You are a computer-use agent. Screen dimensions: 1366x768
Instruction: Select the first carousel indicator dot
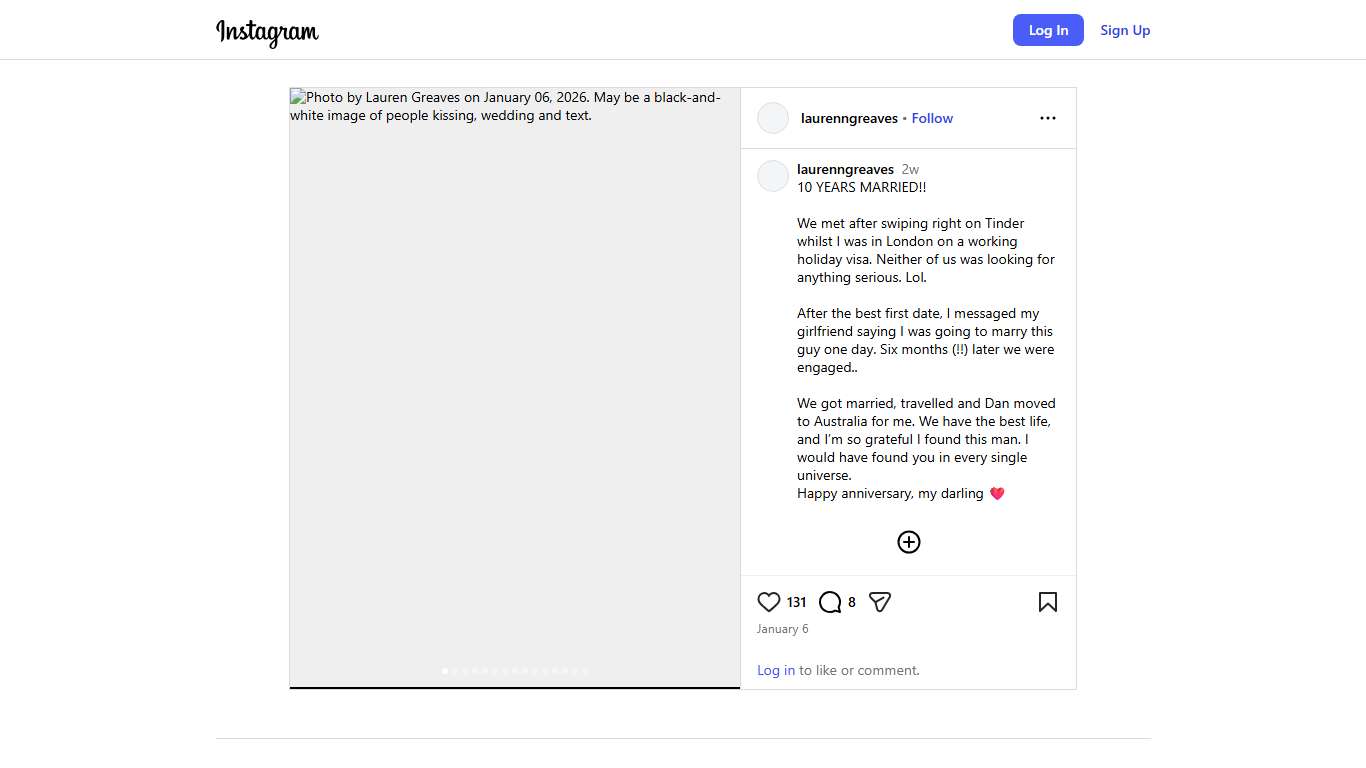click(x=445, y=671)
